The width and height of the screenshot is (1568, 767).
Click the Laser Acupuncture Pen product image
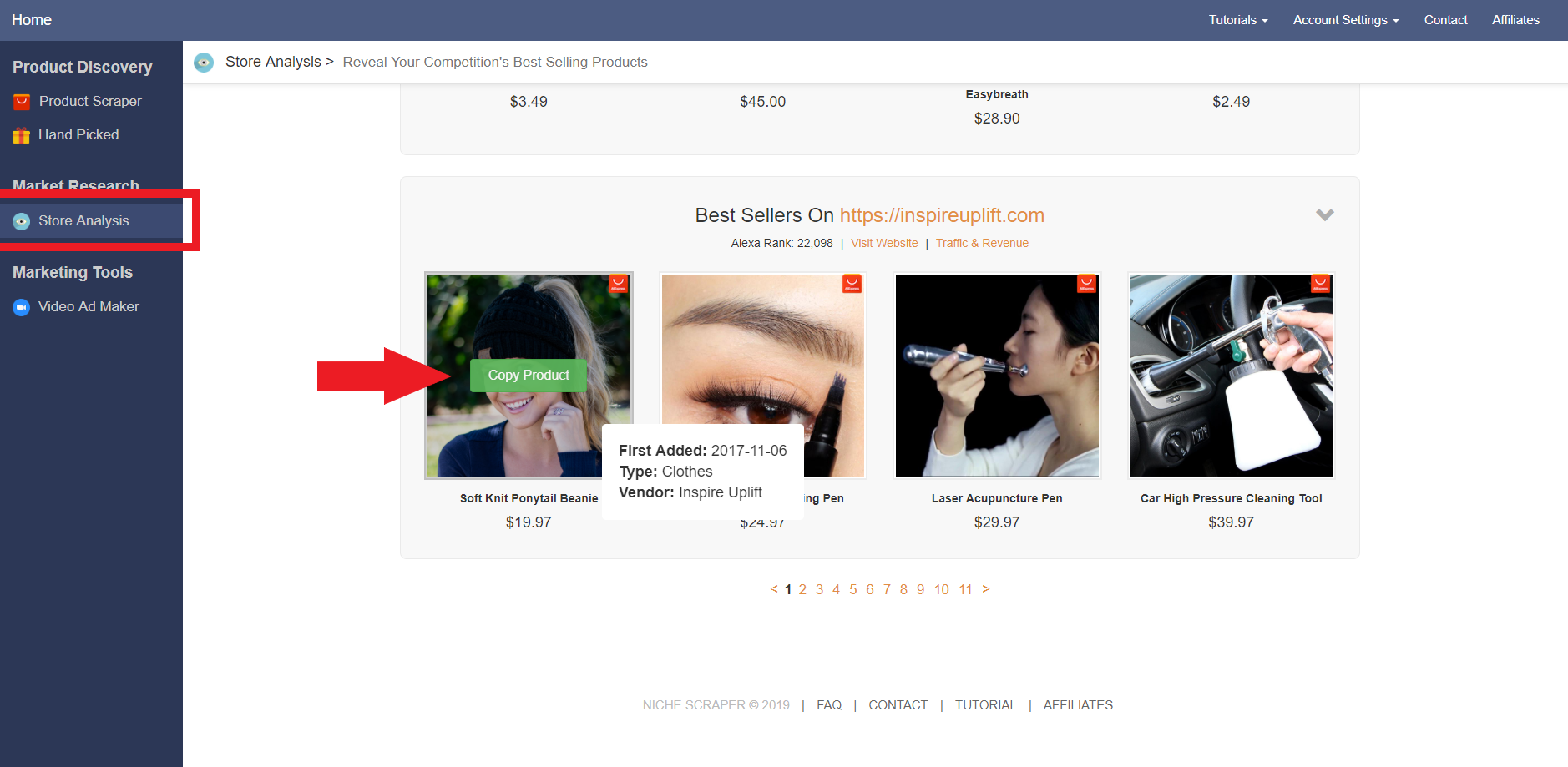coord(997,376)
